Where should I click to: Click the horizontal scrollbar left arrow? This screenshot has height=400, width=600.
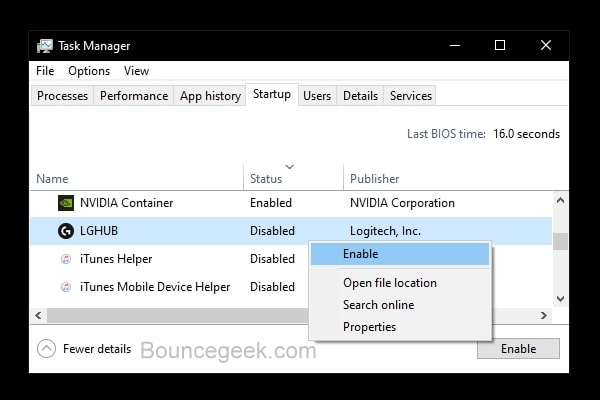pyautogui.click(x=38, y=315)
